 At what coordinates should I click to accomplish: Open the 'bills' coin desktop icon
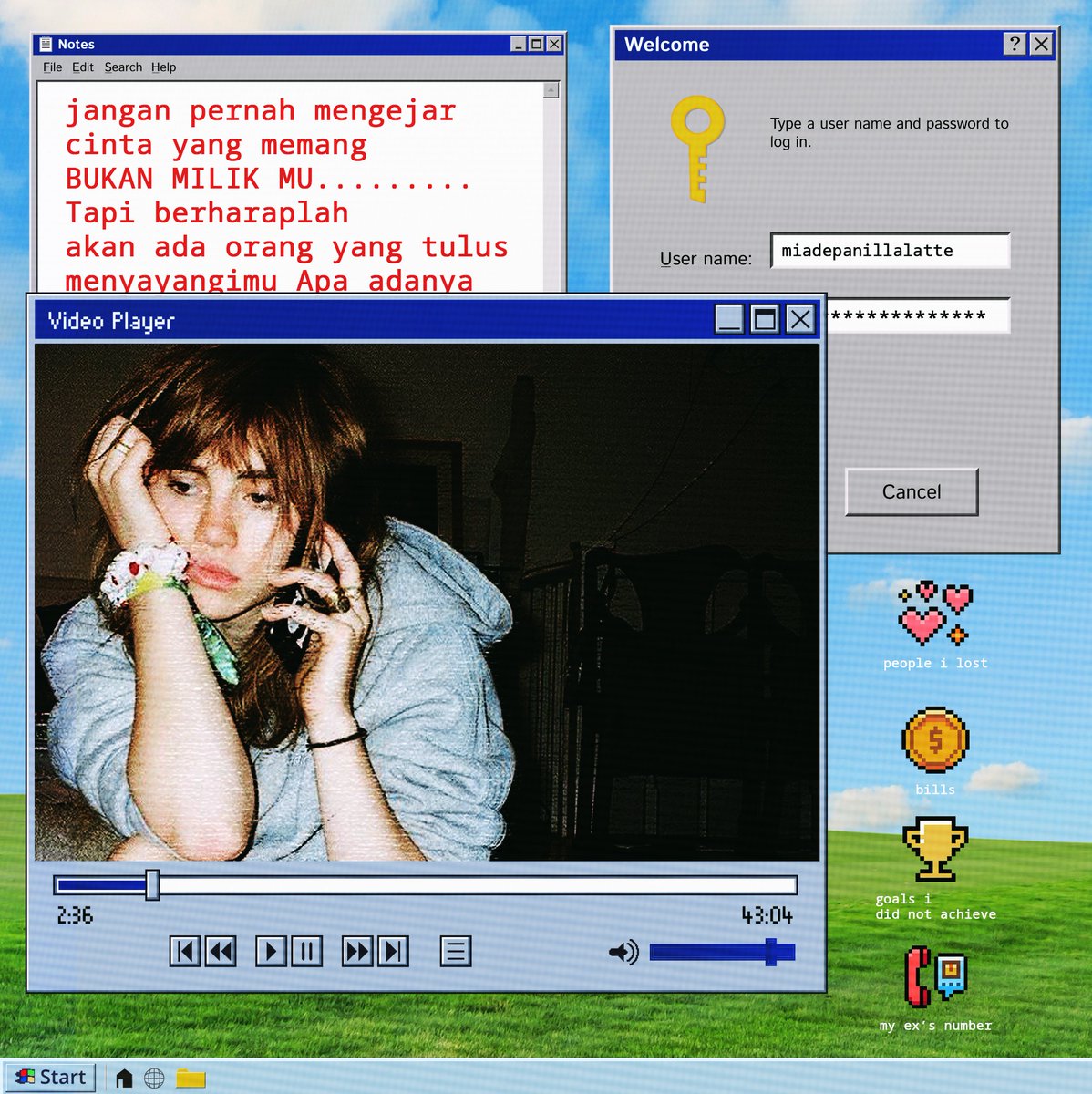(935, 739)
